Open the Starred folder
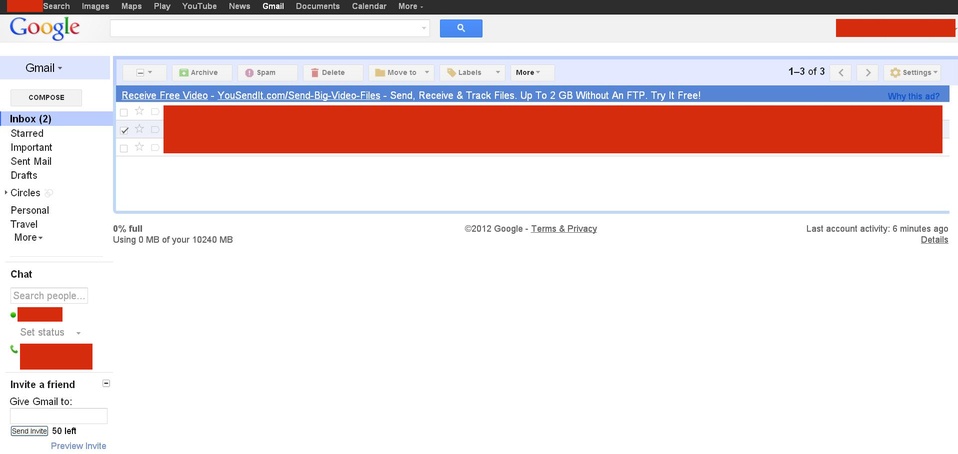Image resolution: width=958 pixels, height=454 pixels. 27,133
